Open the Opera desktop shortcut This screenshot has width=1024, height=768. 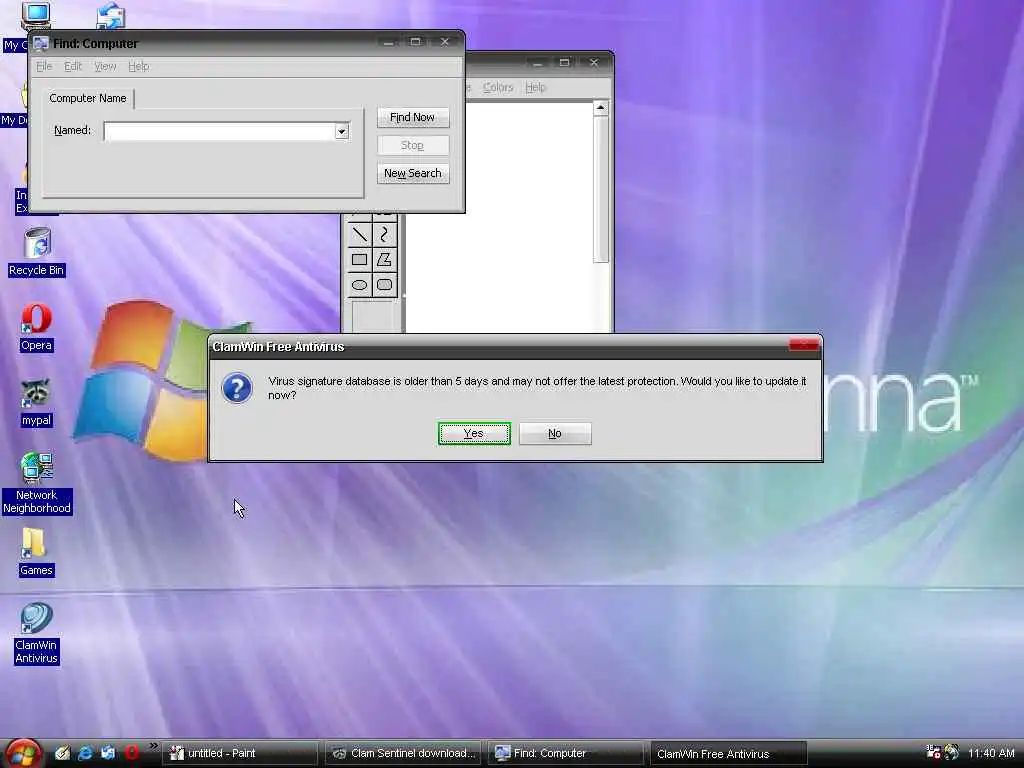coord(36,328)
